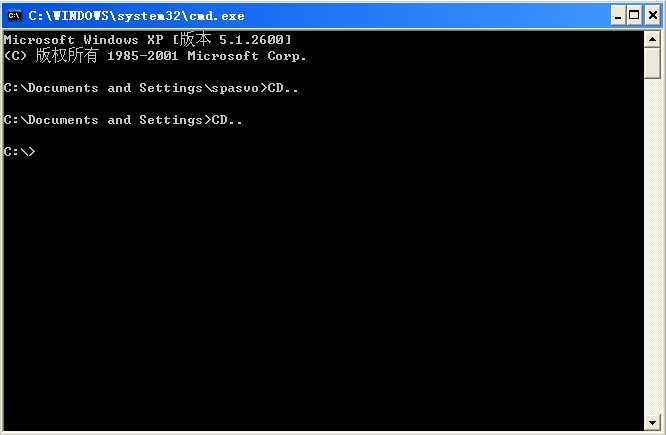Image resolution: width=666 pixels, height=435 pixels.
Task: Click the empty scrollbar track below thumb
Action: (652, 250)
